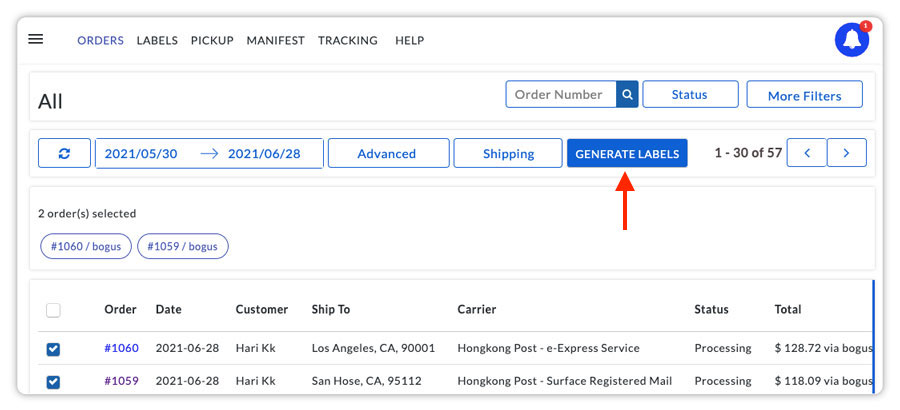
Task: Switch to the LABELS tab
Action: coord(157,40)
